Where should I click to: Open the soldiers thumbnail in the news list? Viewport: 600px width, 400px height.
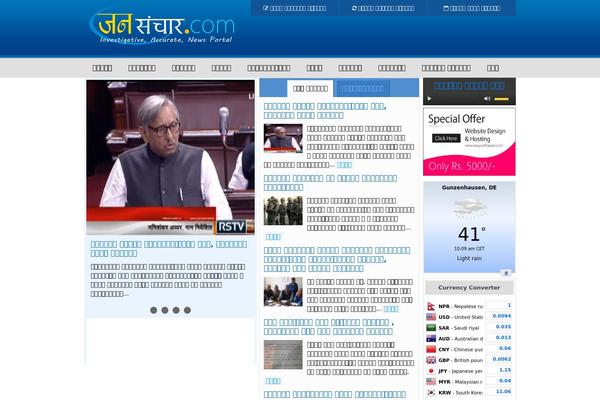click(283, 210)
